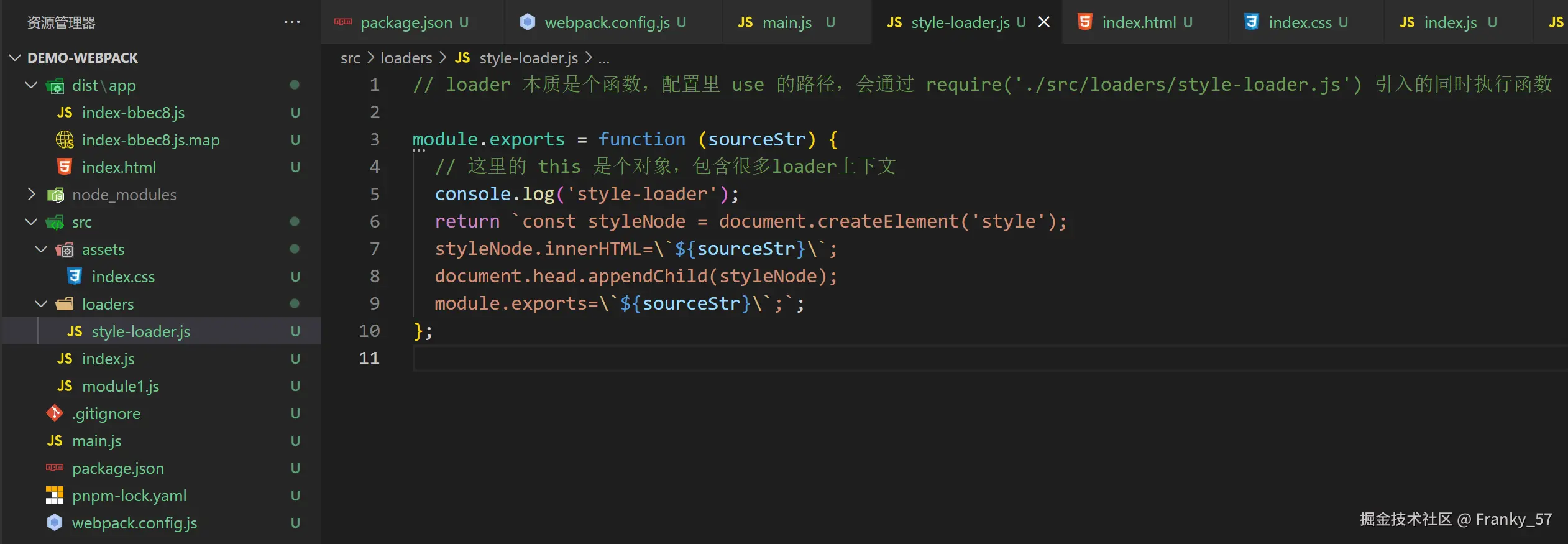
Task: Collapse the assets folder chevron
Action: (x=41, y=249)
